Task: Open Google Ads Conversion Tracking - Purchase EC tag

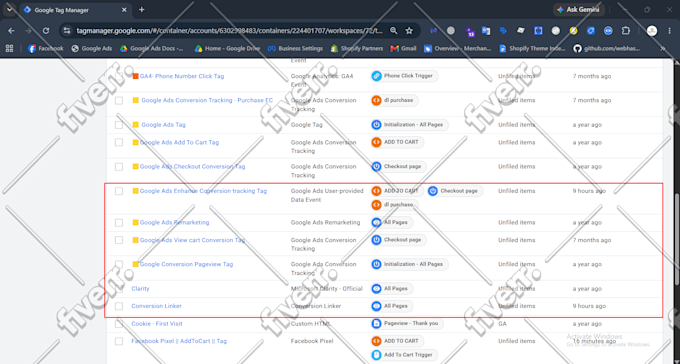Action: (207, 100)
